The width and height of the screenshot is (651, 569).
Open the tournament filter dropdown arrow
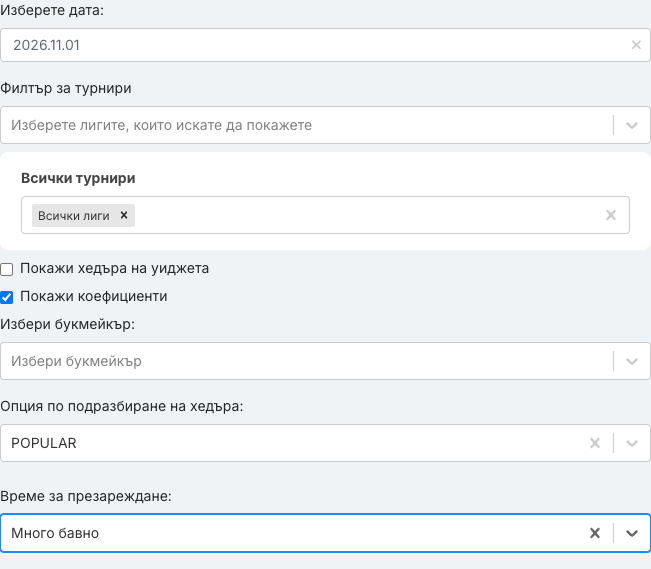tap(631, 125)
